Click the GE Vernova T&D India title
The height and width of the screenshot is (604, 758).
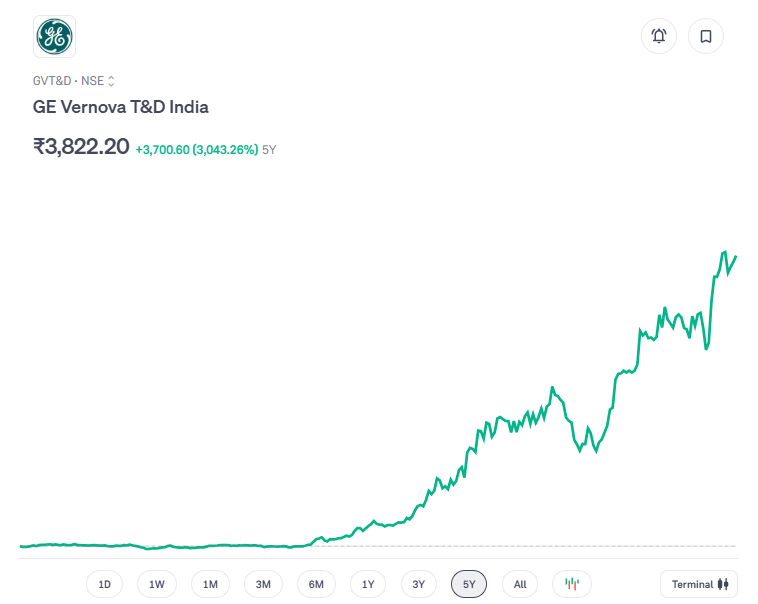click(121, 107)
